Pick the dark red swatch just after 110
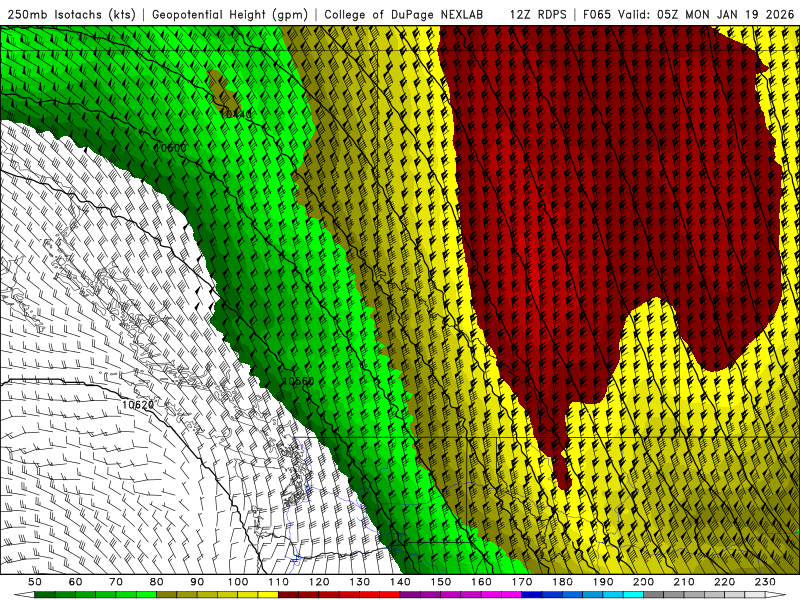The width and height of the screenshot is (800, 600). point(289,595)
